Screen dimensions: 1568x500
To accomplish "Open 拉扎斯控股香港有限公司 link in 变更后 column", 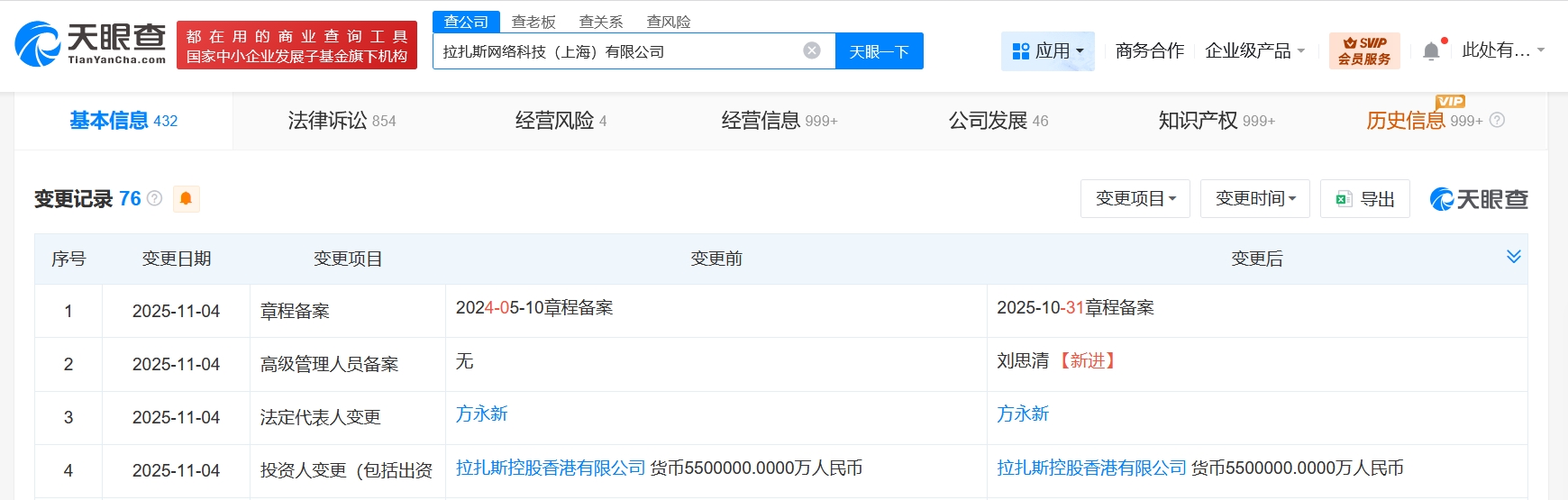I will tap(1091, 468).
